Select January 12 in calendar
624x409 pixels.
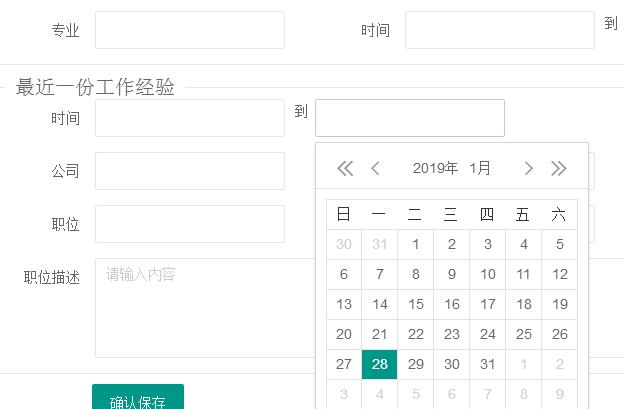tap(560, 274)
